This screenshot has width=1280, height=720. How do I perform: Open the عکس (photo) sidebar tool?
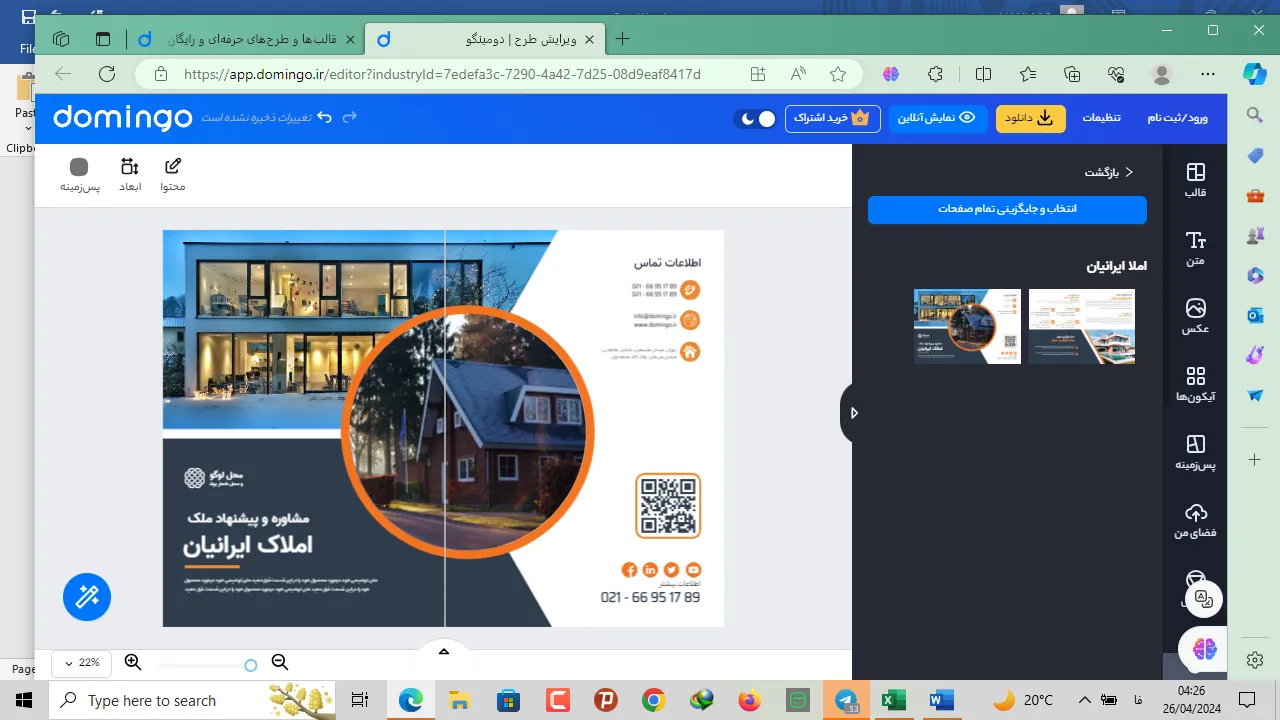pyautogui.click(x=1195, y=316)
